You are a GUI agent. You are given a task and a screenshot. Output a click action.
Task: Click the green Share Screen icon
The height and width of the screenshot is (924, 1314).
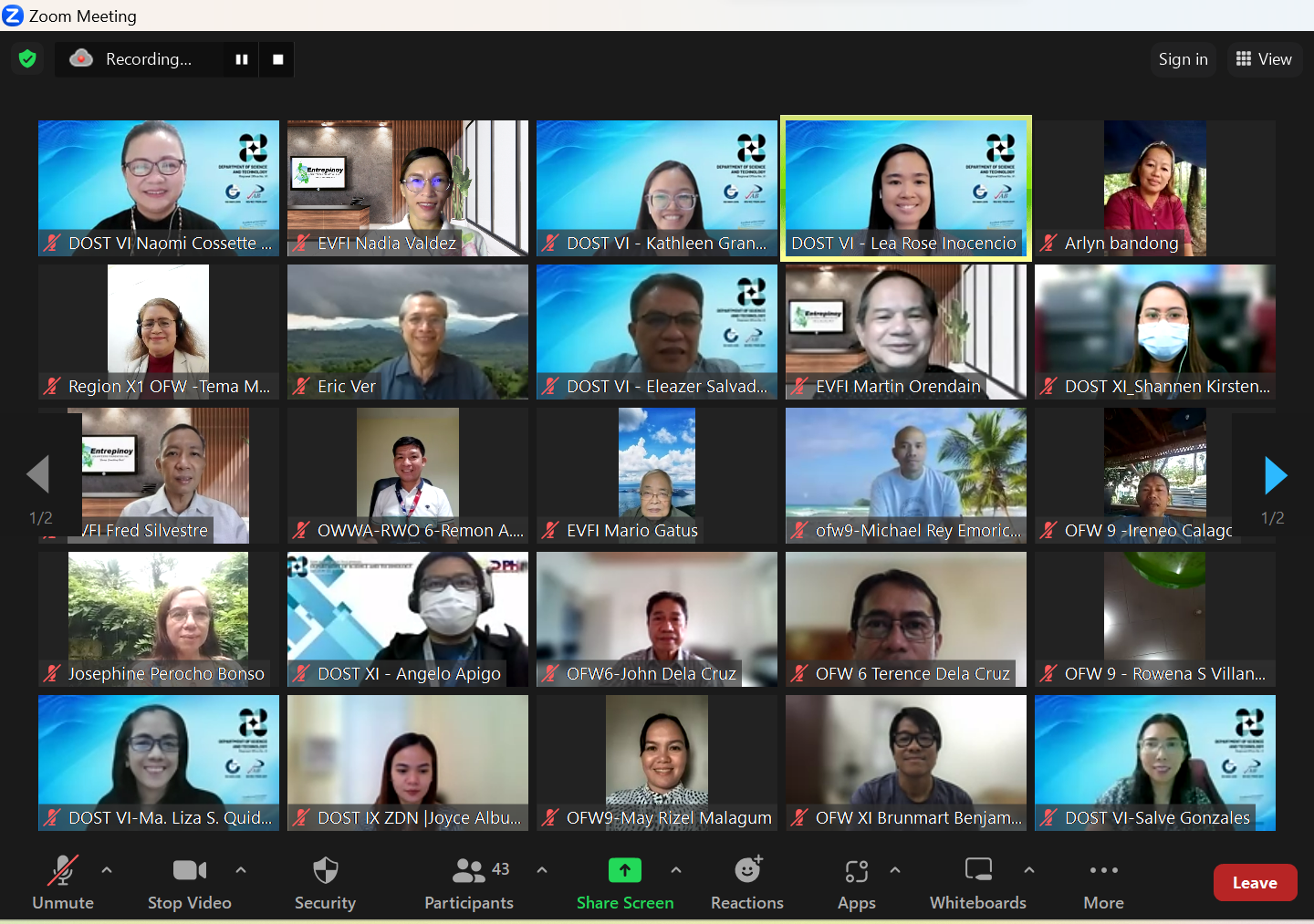pyautogui.click(x=625, y=871)
